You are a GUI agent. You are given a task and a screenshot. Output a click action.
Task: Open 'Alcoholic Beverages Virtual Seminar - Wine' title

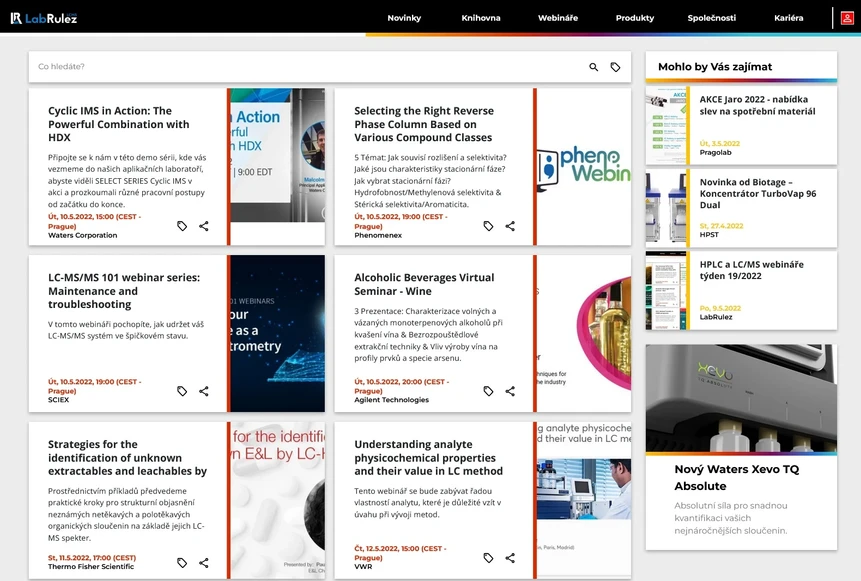[x=424, y=284]
